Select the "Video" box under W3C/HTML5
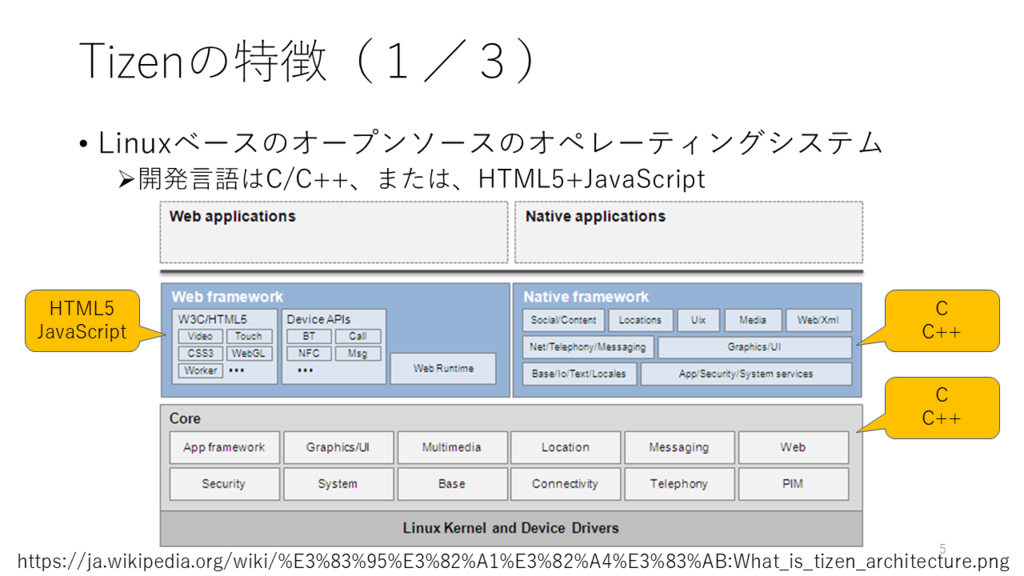Image resolution: width=1024 pixels, height=576 pixels. coord(200,336)
